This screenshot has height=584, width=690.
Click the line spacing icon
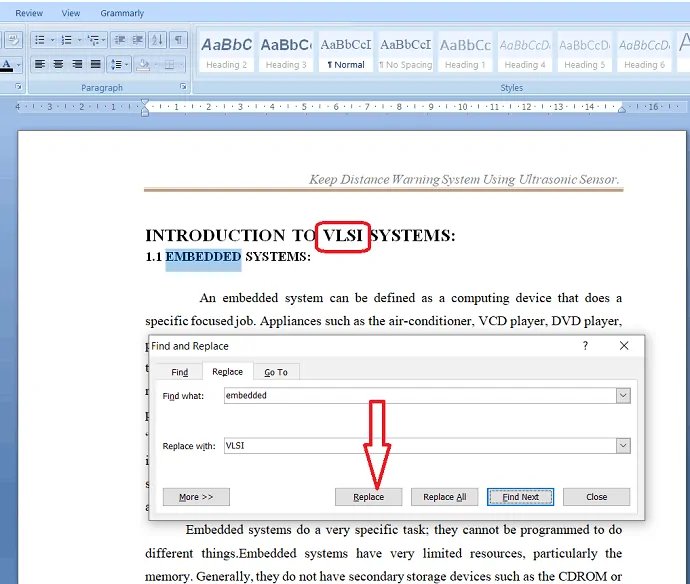[116, 64]
